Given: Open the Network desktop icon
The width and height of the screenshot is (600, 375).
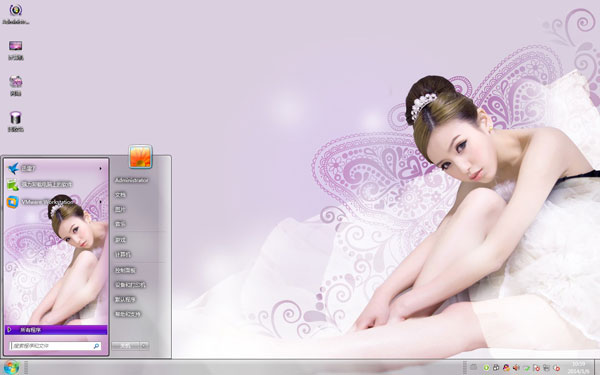Looking at the screenshot, I should (x=16, y=86).
